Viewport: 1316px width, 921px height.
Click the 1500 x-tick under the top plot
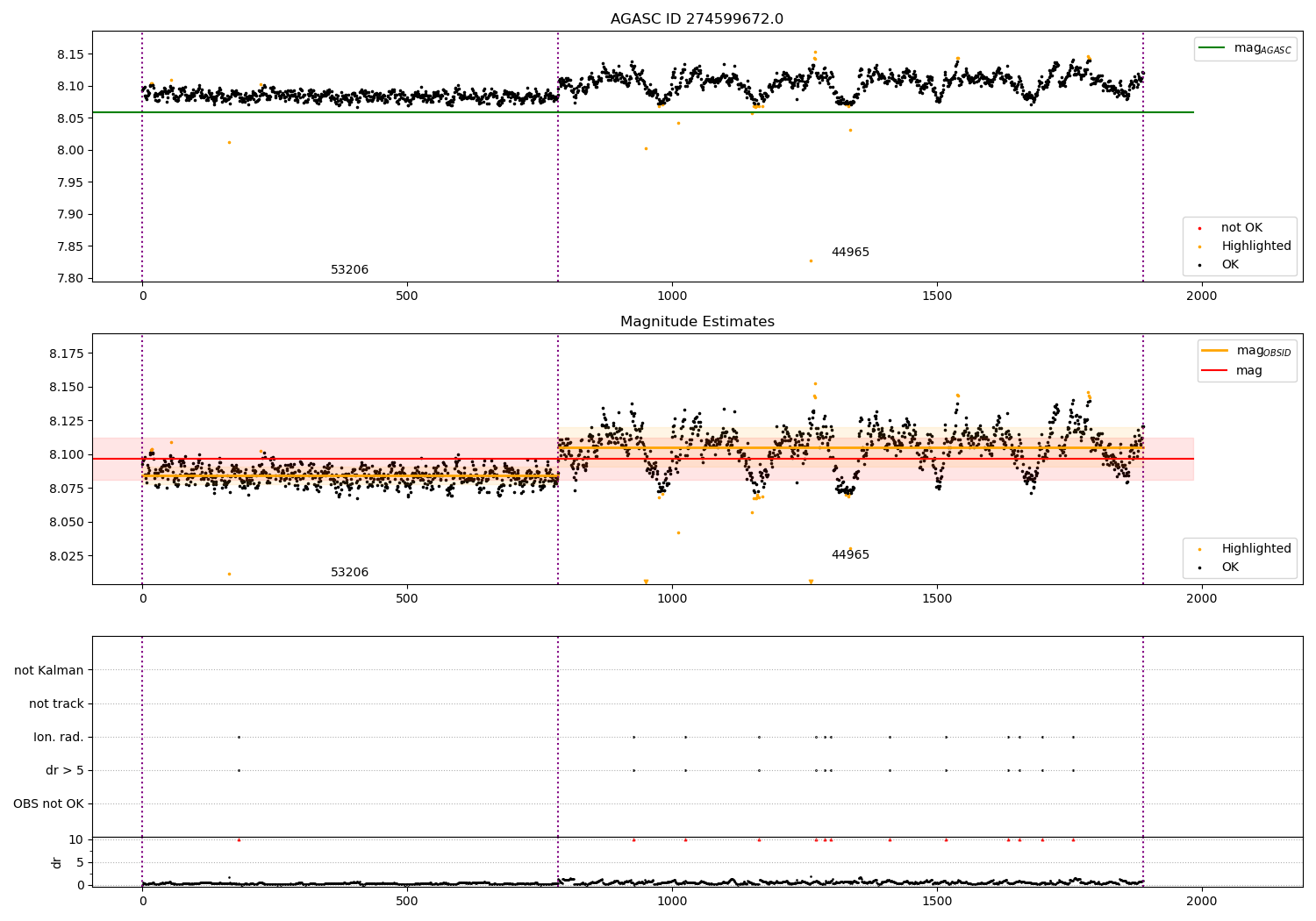pos(937,296)
